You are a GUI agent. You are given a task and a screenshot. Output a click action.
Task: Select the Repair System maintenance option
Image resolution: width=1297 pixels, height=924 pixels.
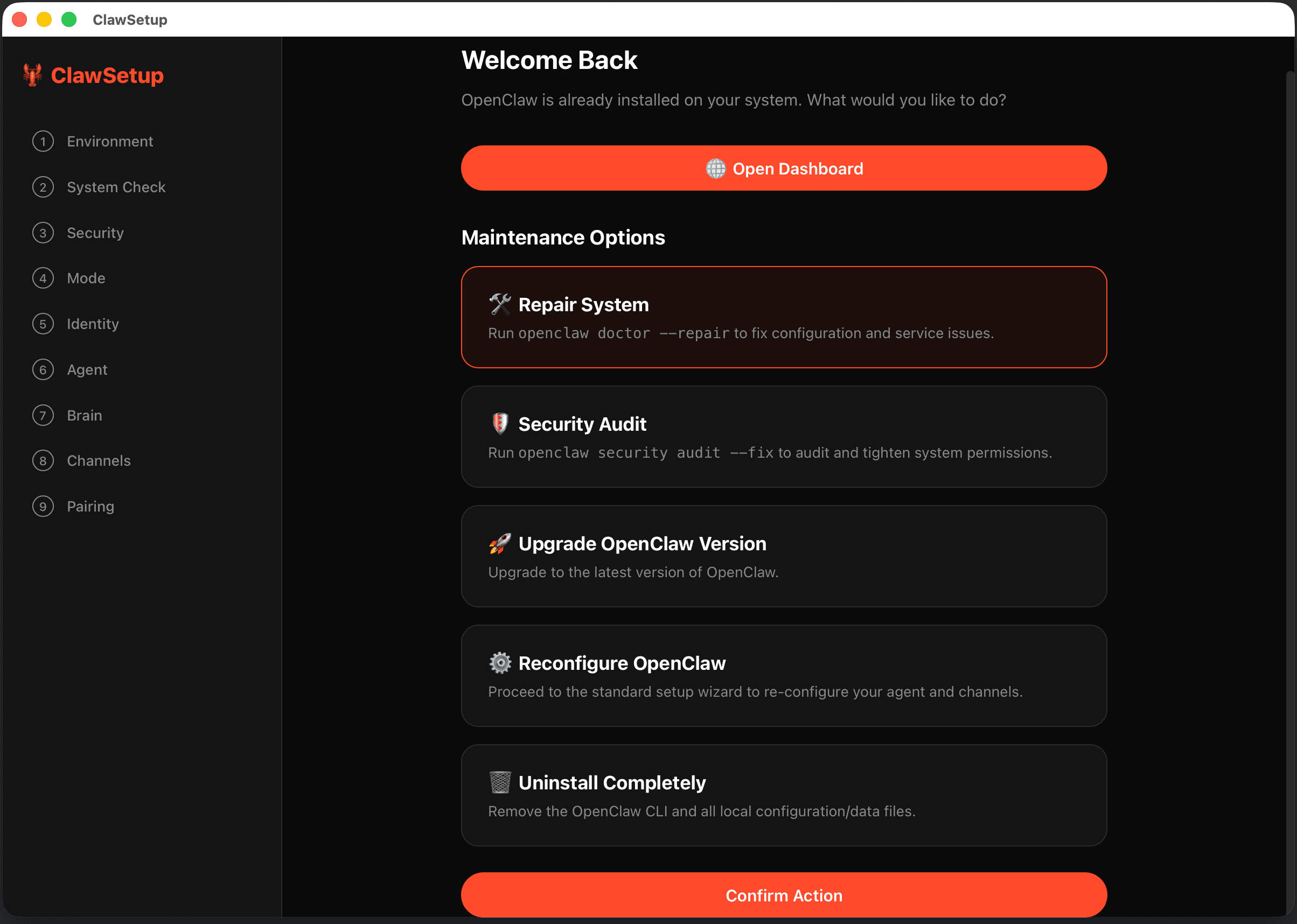[x=784, y=317]
